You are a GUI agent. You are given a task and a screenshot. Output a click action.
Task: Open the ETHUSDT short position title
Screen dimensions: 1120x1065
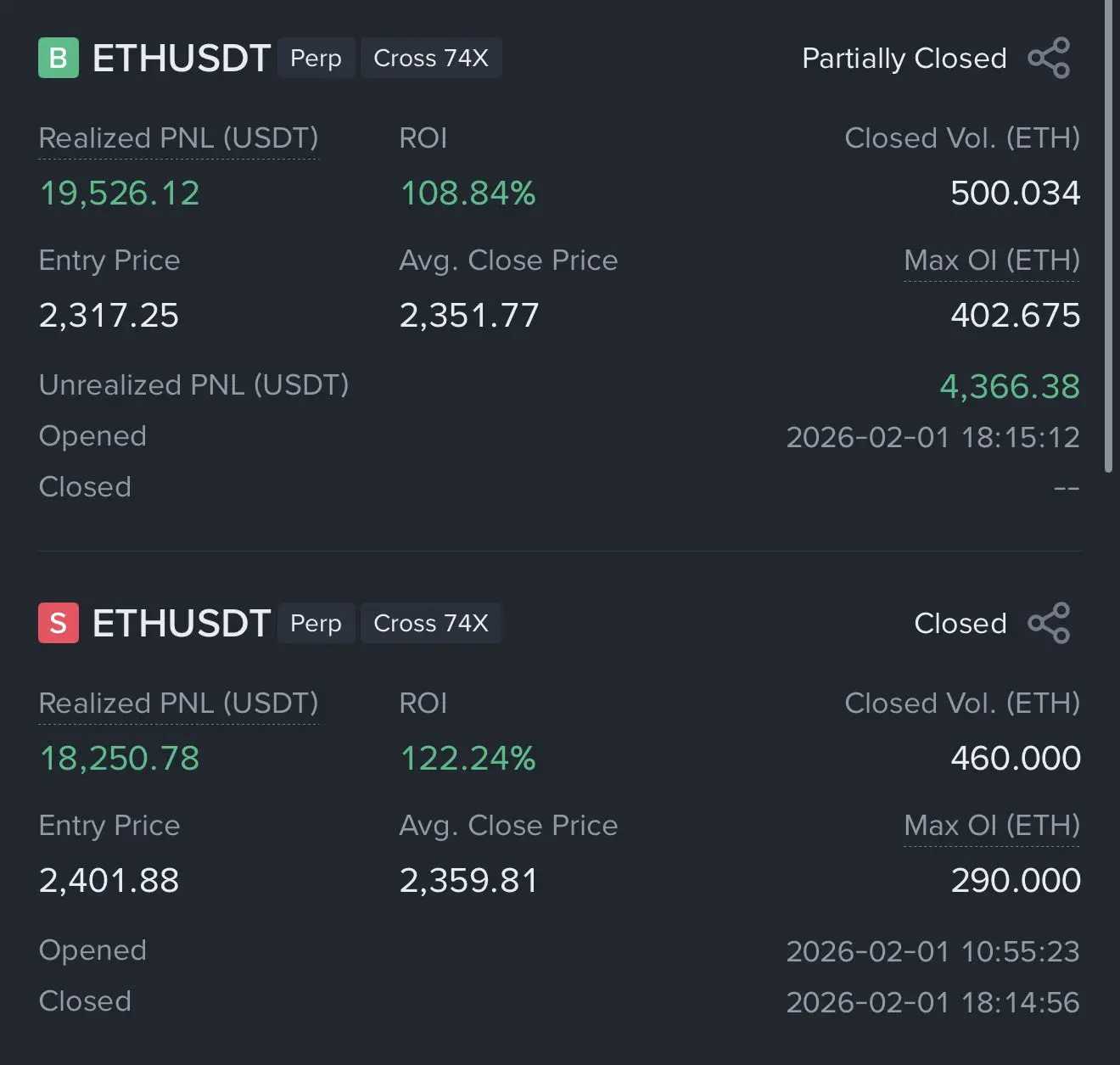click(181, 623)
